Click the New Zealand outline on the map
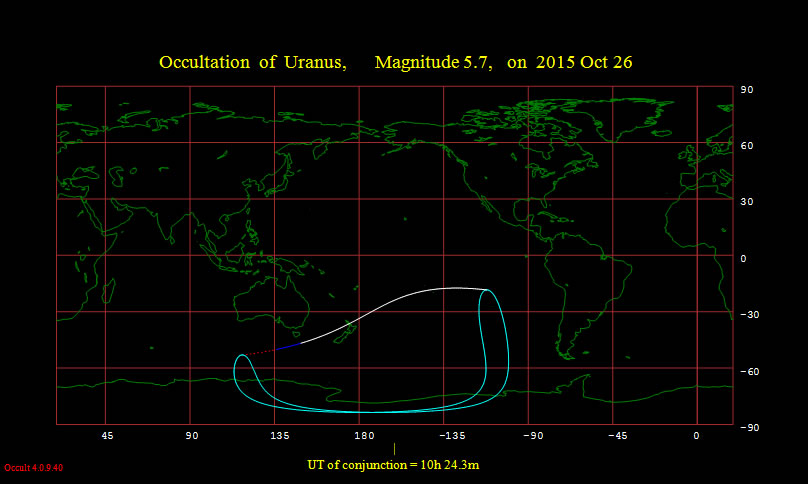 [346, 331]
